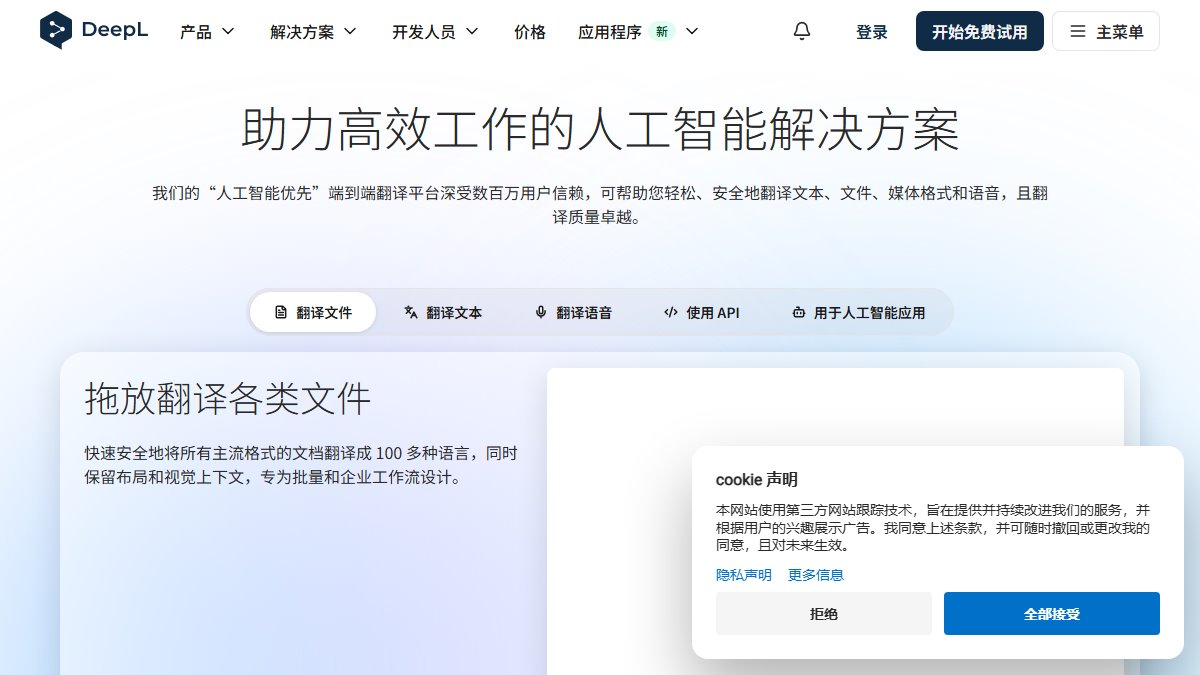Open the 产品 menu

coord(208,32)
